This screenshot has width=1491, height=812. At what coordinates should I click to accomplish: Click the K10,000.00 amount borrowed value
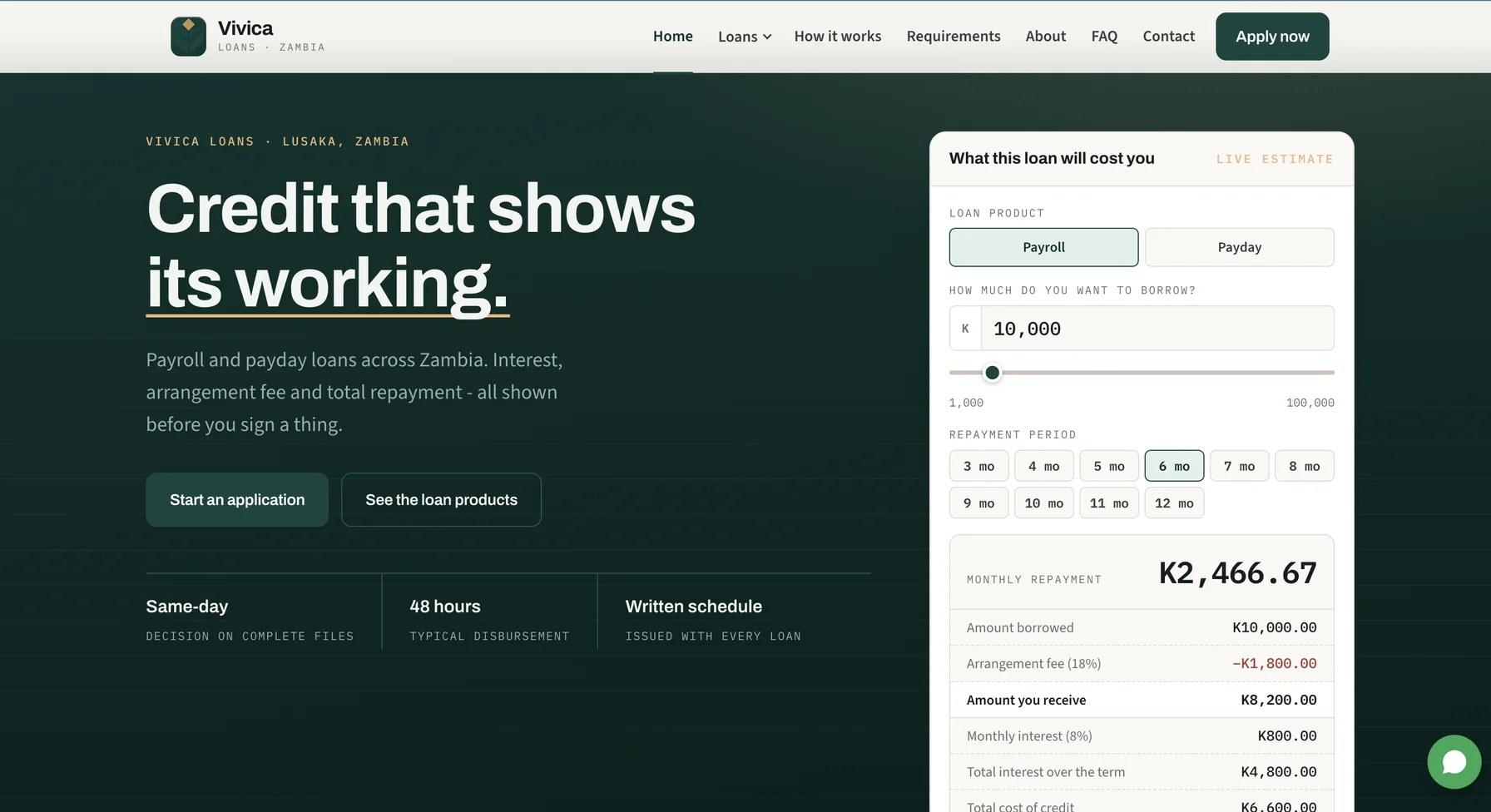1274,627
